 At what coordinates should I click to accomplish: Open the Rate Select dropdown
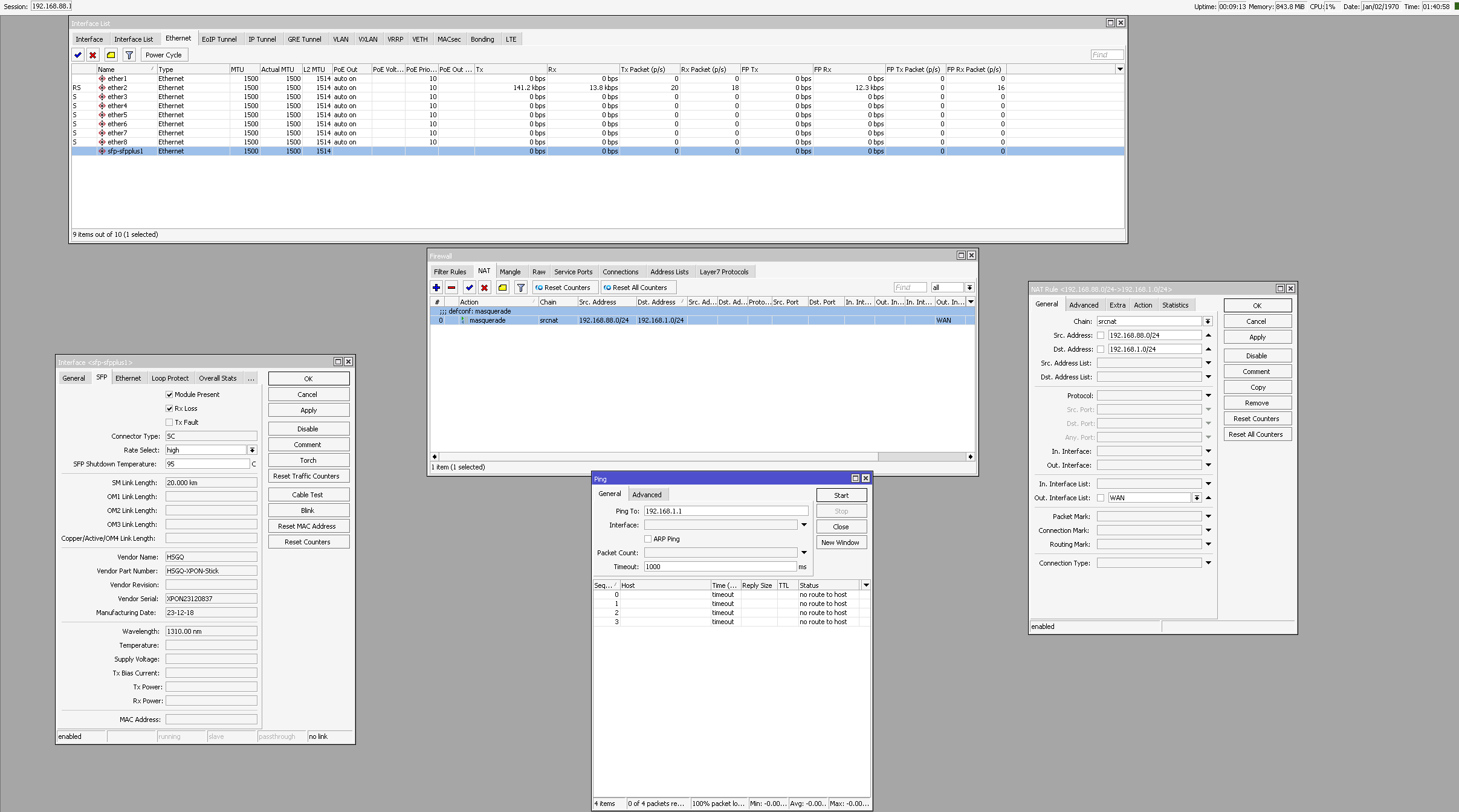coord(252,450)
